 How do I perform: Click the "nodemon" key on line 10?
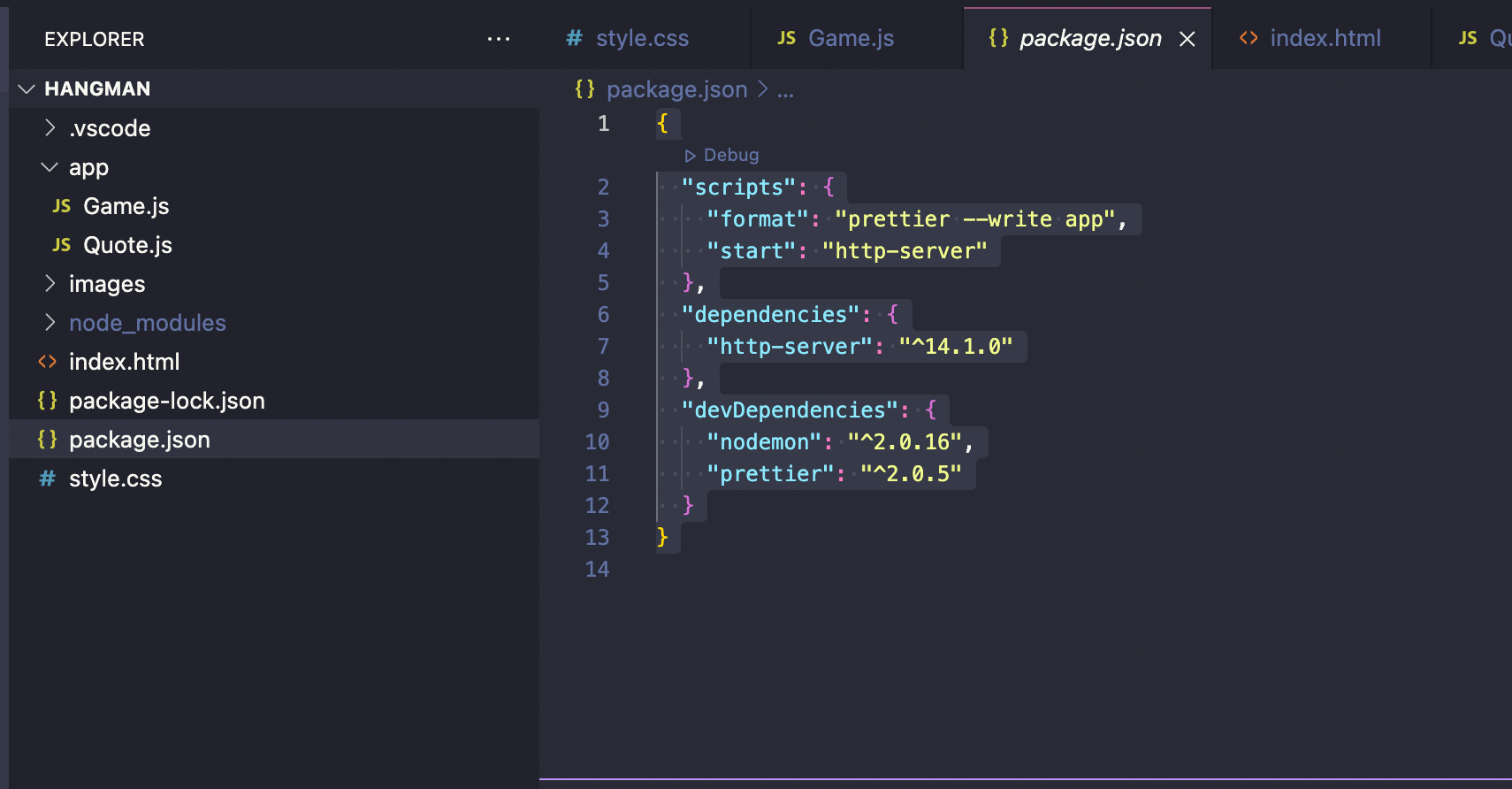click(x=764, y=442)
